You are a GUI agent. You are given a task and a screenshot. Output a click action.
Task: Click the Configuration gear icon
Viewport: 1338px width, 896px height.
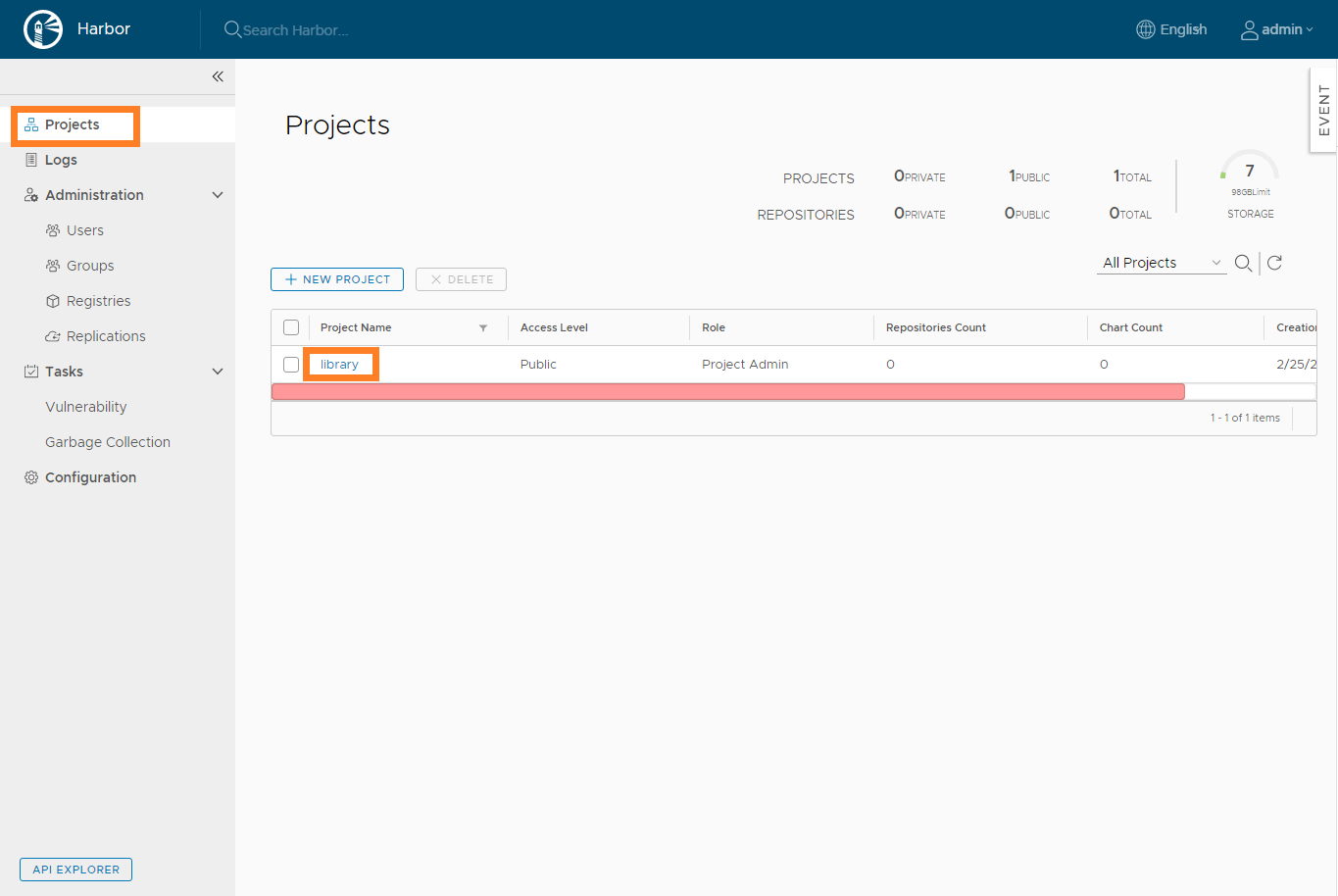click(x=31, y=477)
